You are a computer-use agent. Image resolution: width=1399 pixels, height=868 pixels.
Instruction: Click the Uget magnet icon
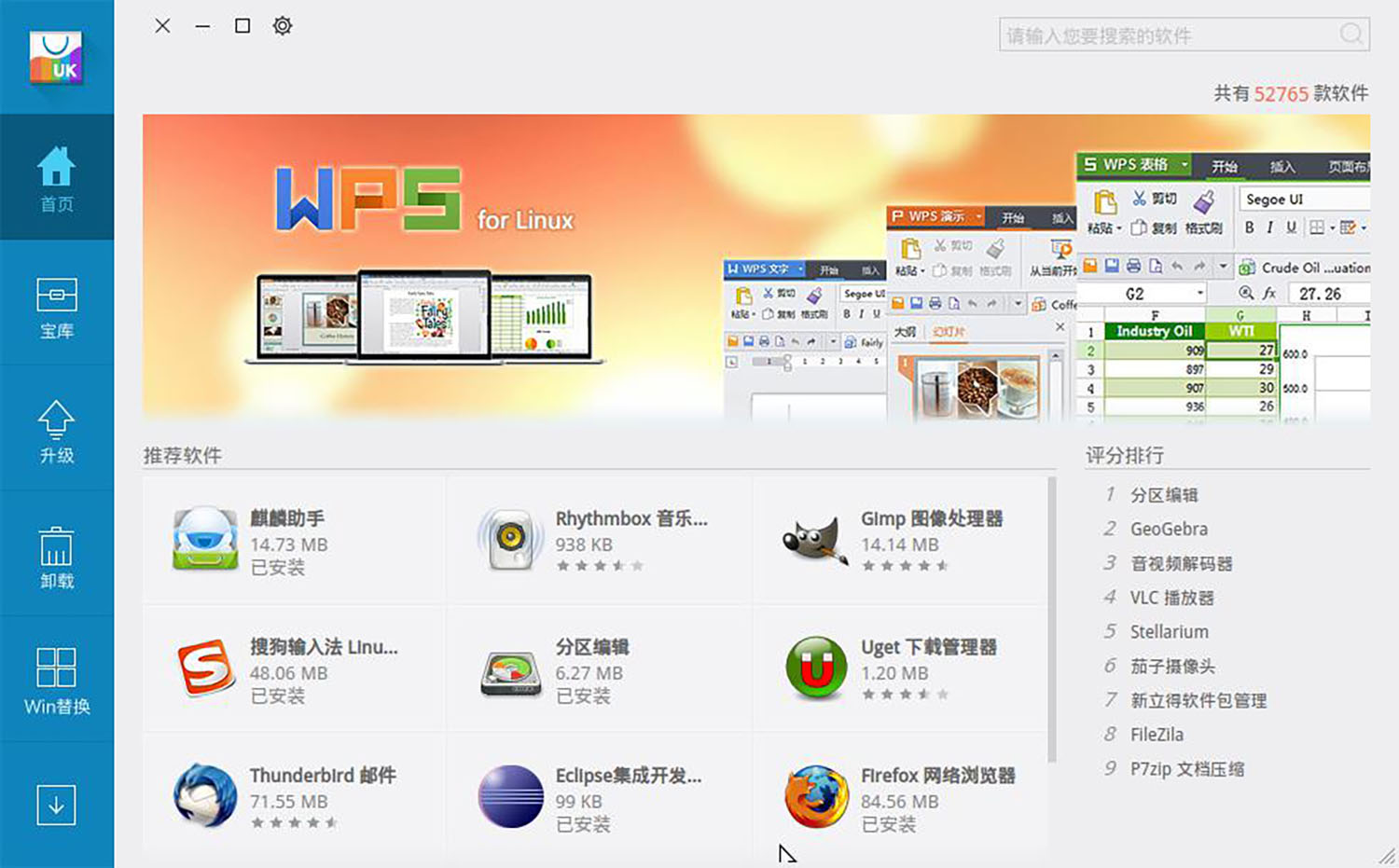[816, 668]
